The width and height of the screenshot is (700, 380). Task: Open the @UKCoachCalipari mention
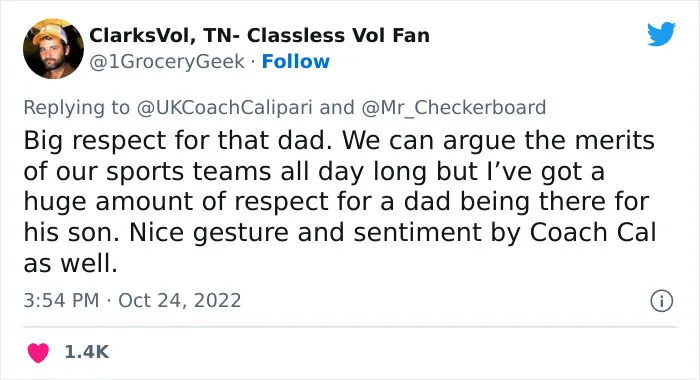(224, 108)
